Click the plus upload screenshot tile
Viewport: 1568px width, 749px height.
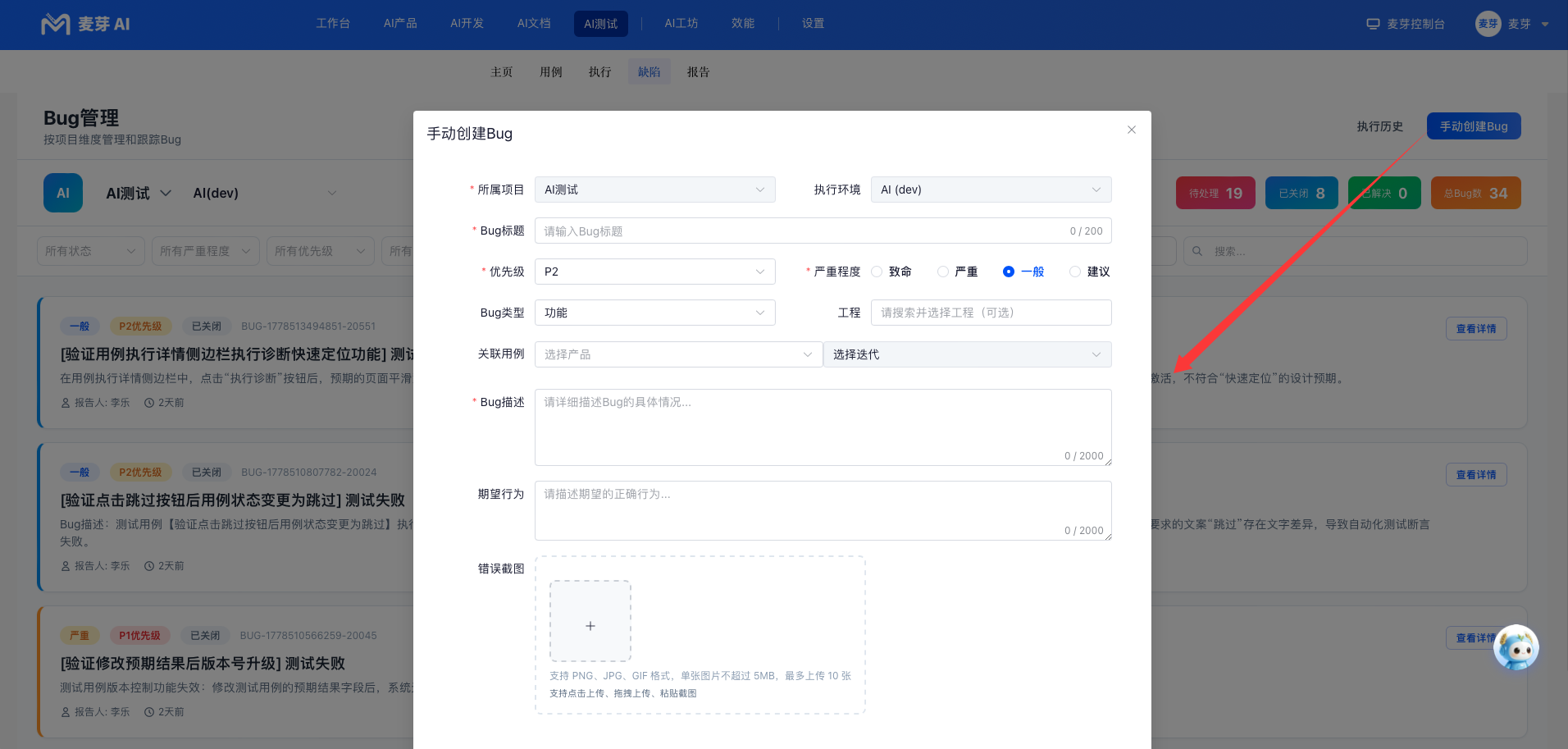pos(590,621)
